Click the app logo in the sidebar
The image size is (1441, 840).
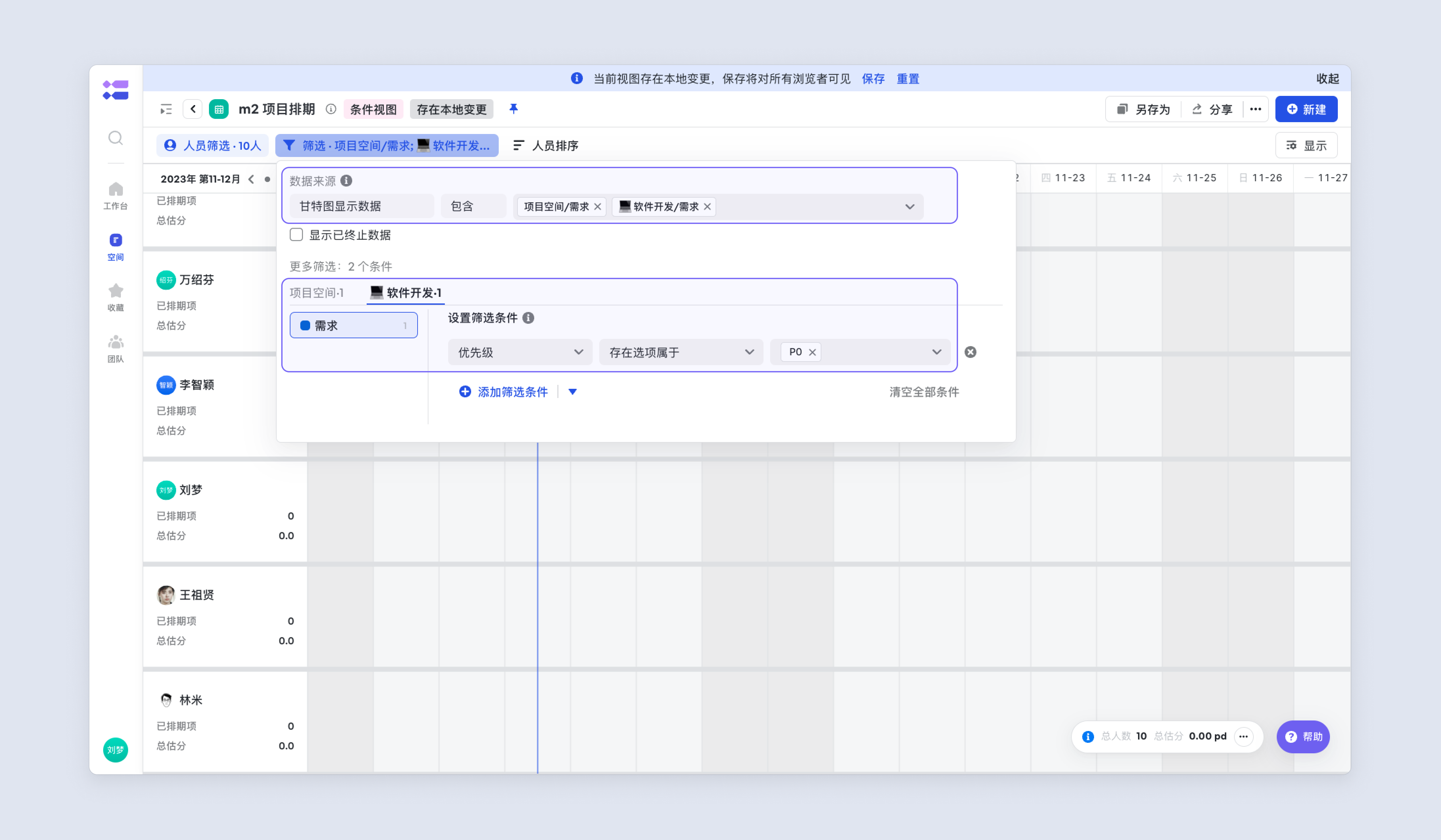pyautogui.click(x=116, y=90)
